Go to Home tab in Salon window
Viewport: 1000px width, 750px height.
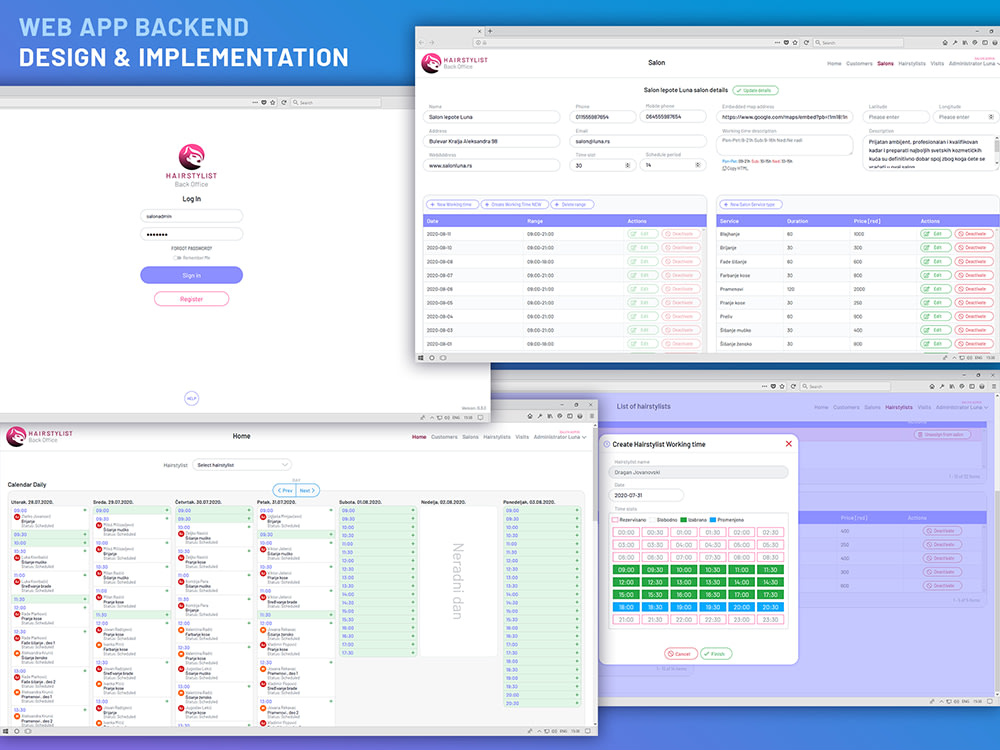click(x=834, y=64)
